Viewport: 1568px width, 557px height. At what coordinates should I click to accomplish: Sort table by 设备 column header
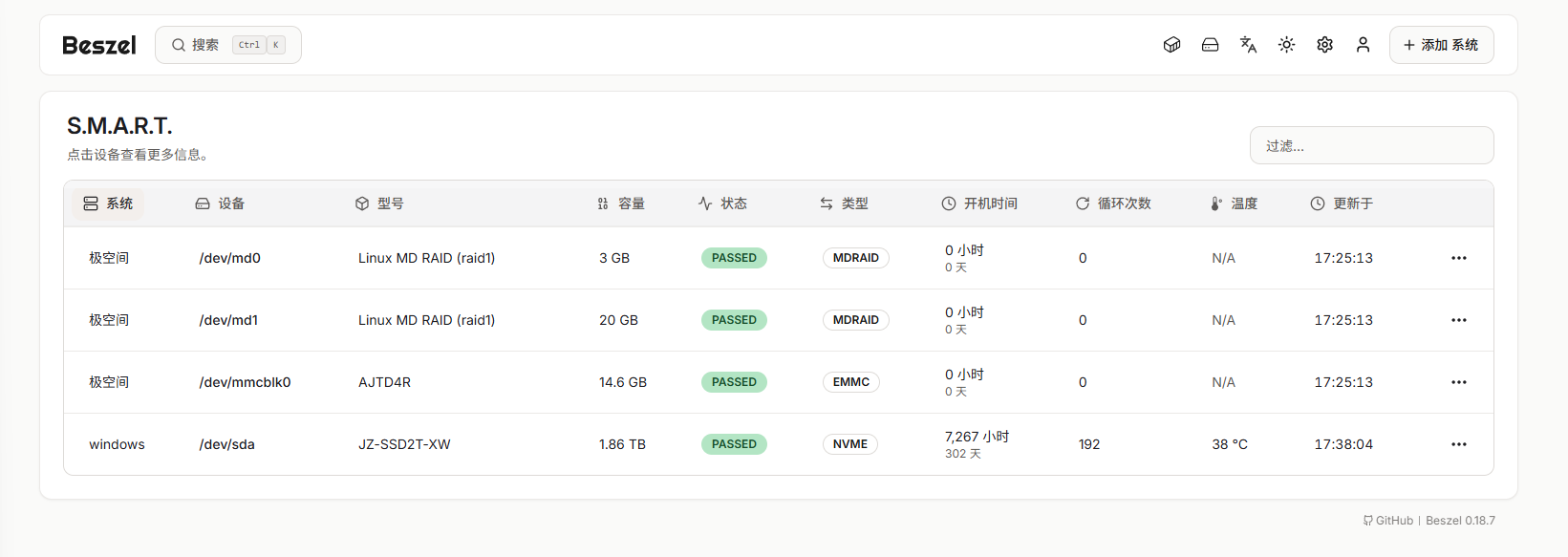[220, 204]
